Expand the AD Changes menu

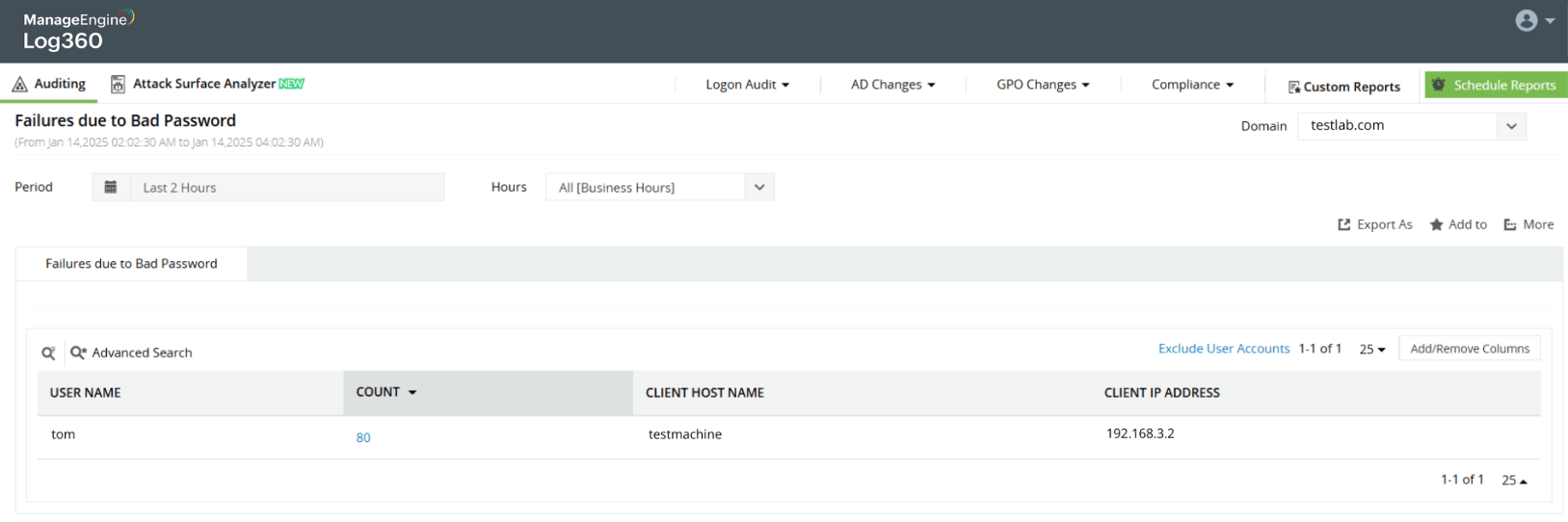(892, 85)
